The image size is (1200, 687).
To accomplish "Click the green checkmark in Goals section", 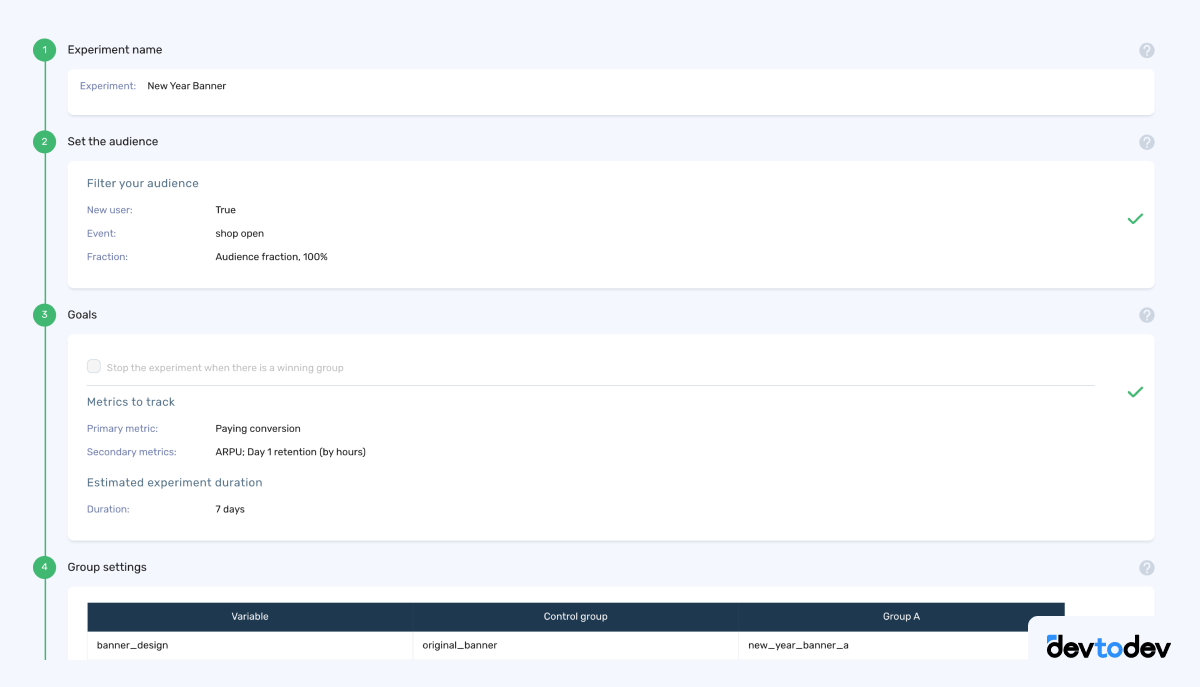I will (1135, 392).
